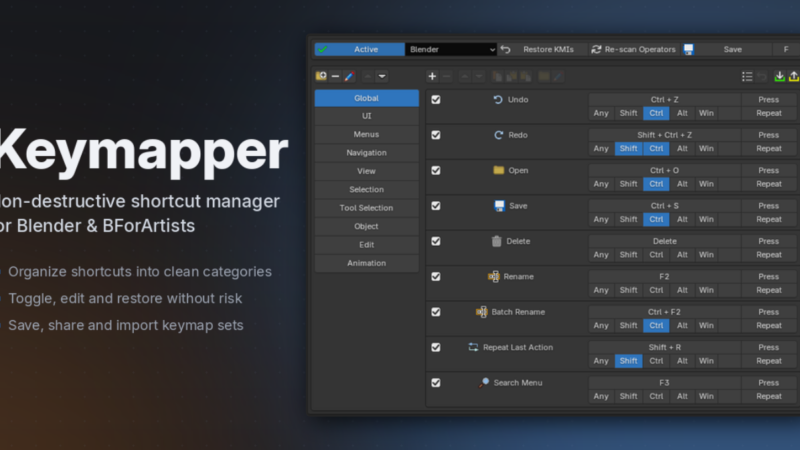The width and height of the screenshot is (800, 450).
Task: Select the Object category
Action: (x=366, y=226)
